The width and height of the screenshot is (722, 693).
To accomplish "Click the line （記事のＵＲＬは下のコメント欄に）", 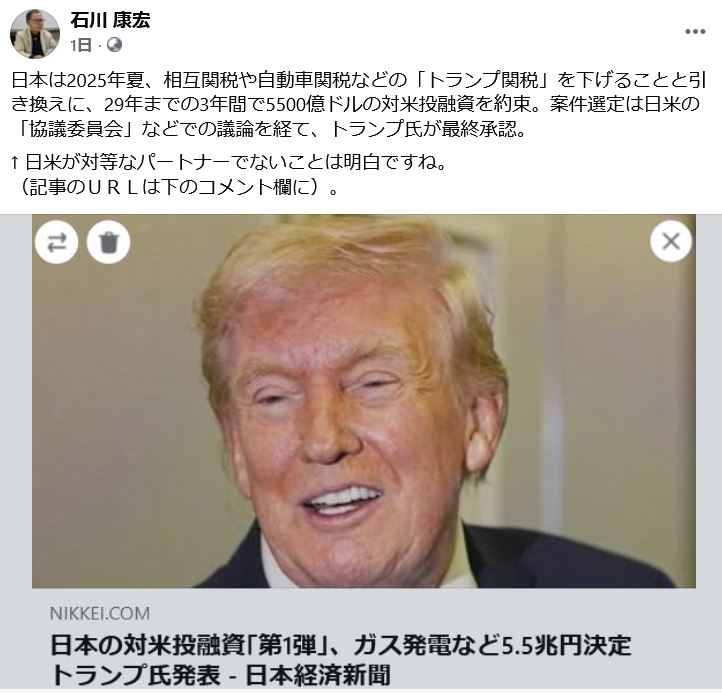I will click(175, 187).
